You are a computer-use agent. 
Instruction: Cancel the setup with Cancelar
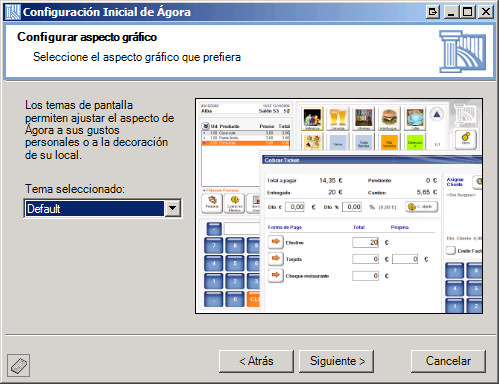[x=448, y=361]
